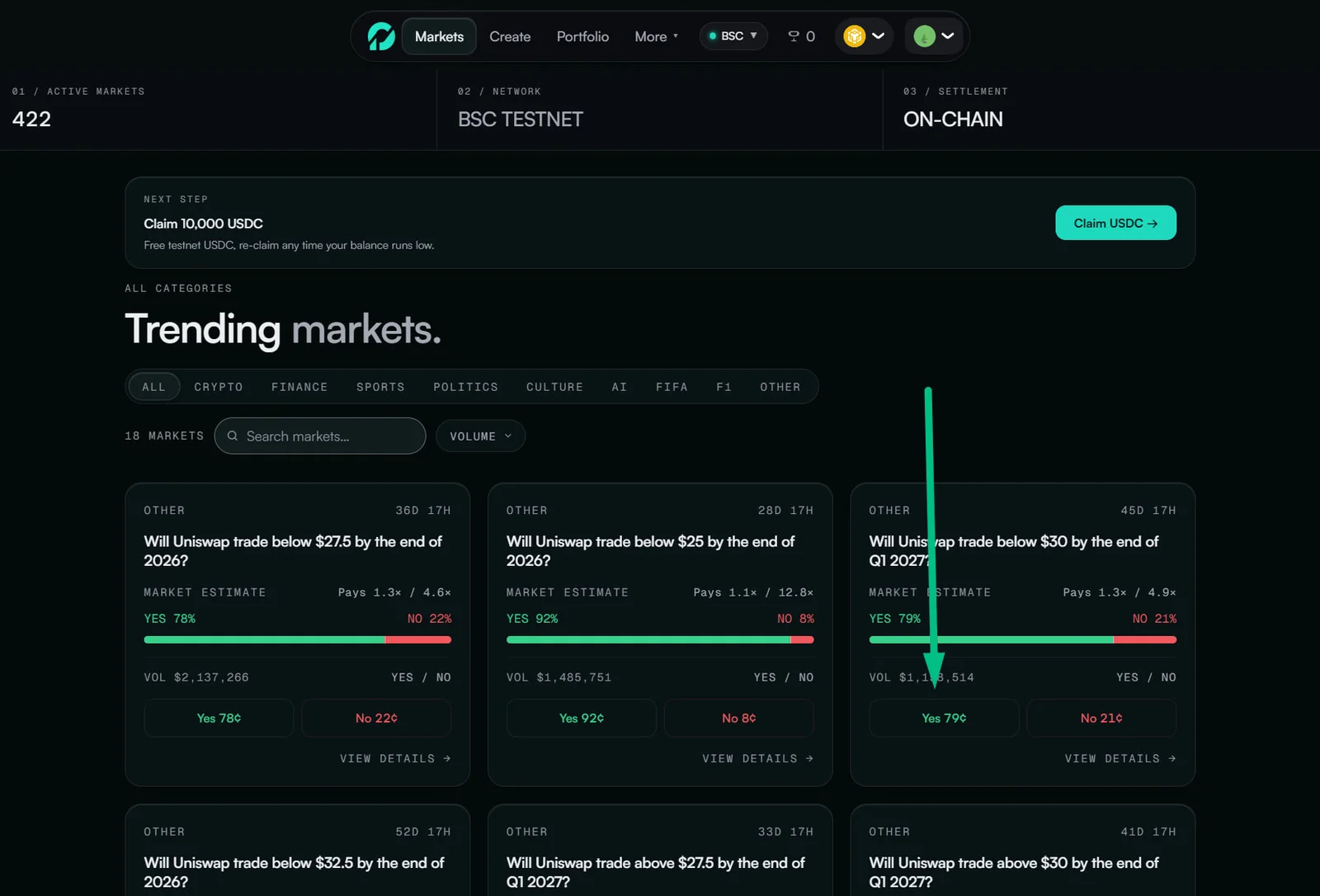Open the green avatar account menu
The image size is (1320, 896).
(x=934, y=36)
